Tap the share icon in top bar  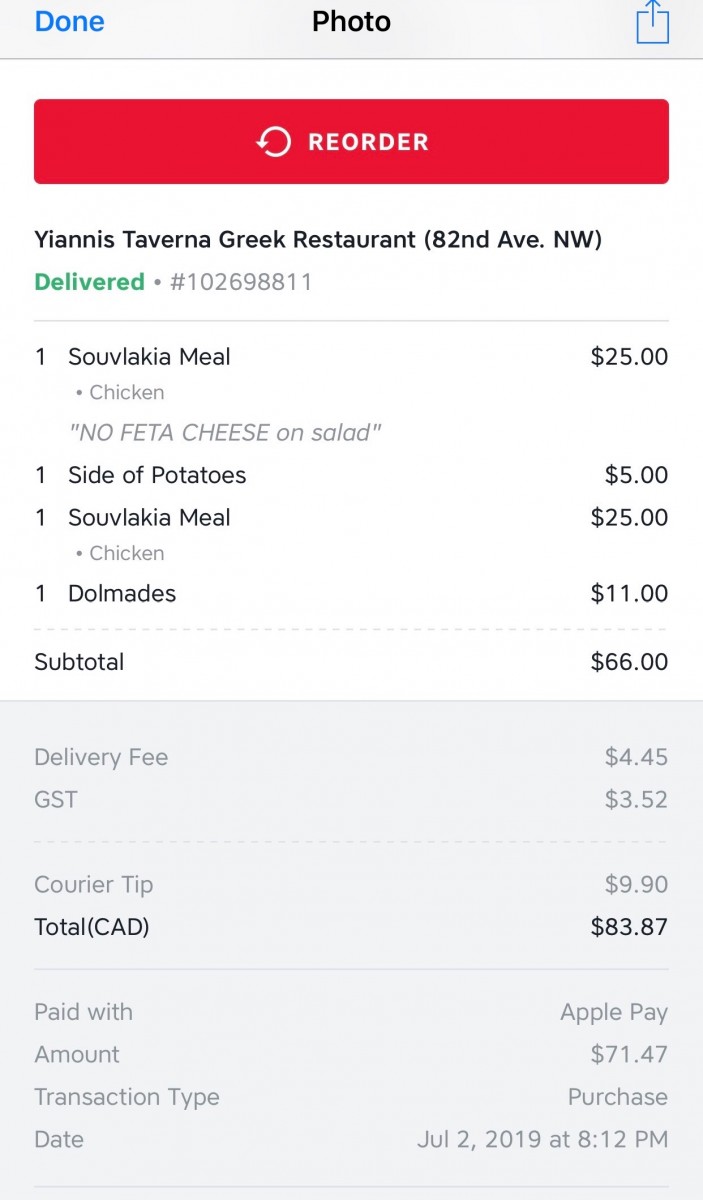pyautogui.click(x=652, y=22)
